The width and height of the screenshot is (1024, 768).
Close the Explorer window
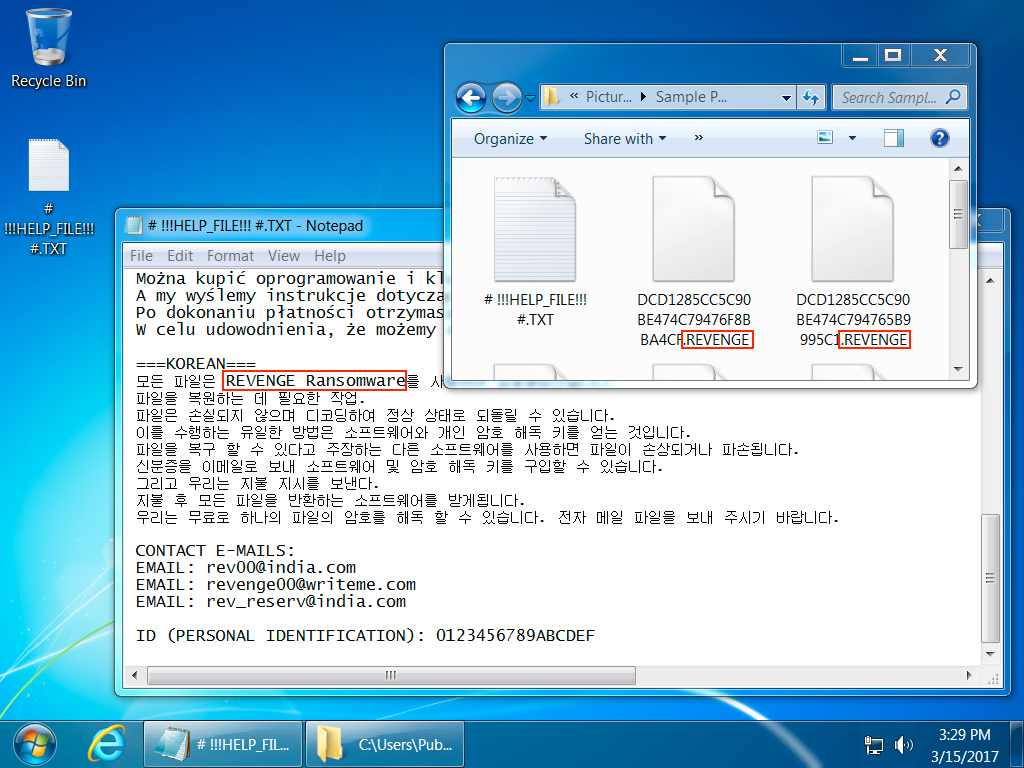point(940,56)
